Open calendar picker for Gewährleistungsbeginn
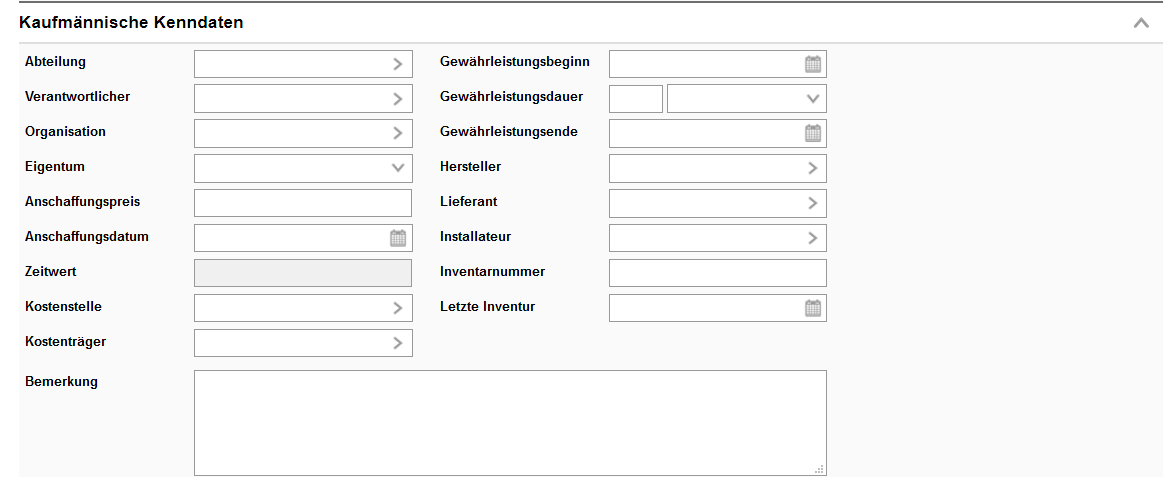The image size is (1173, 486). pyautogui.click(x=813, y=64)
